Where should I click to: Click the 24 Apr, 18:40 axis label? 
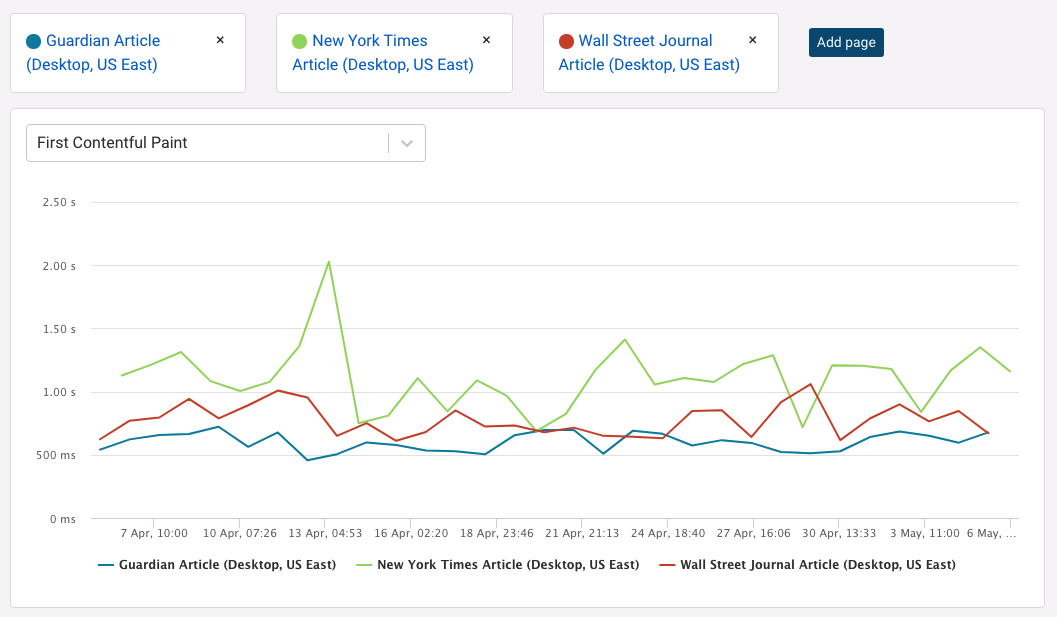point(668,533)
